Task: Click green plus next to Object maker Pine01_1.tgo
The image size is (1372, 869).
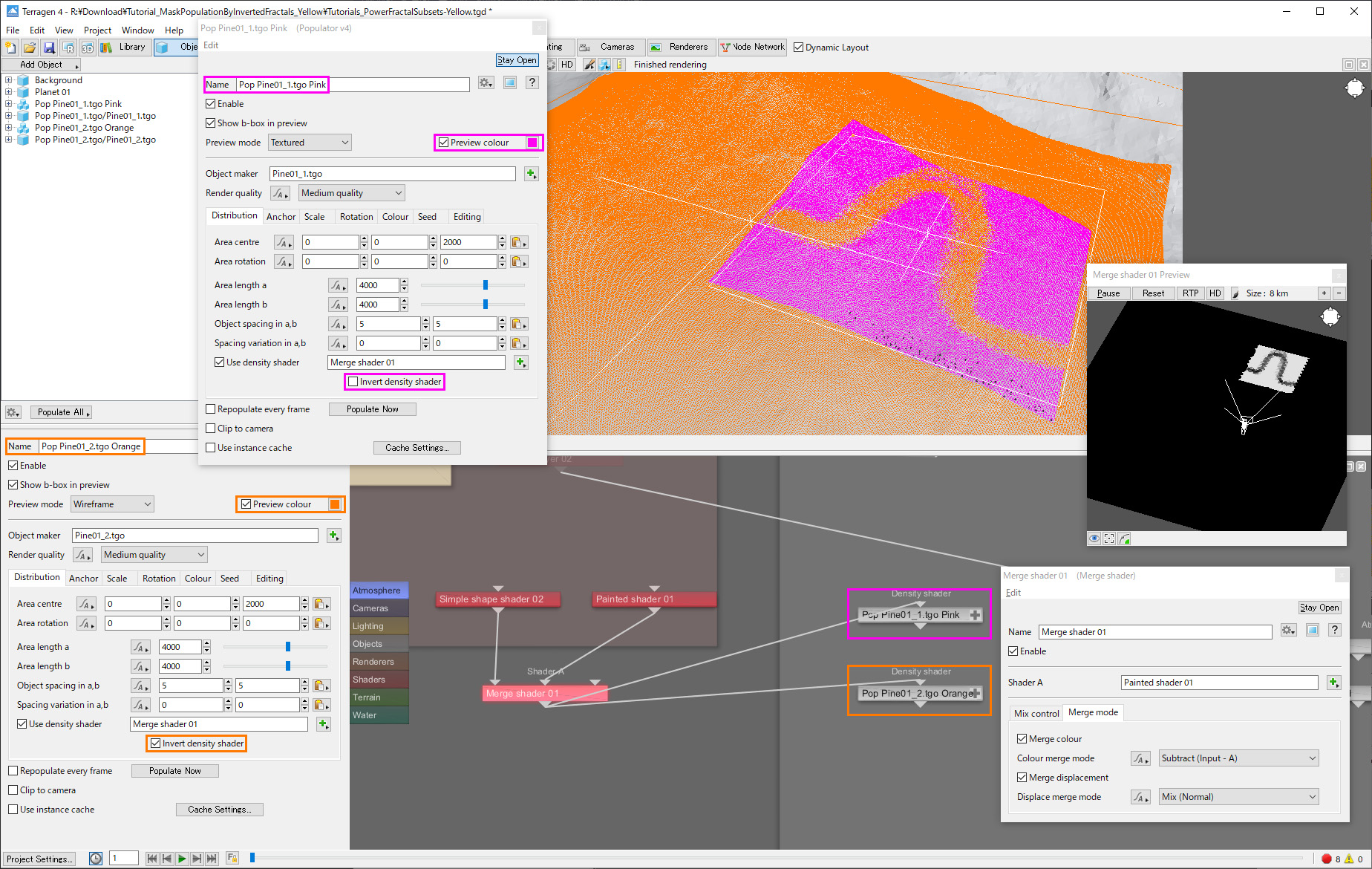Action: tap(531, 174)
